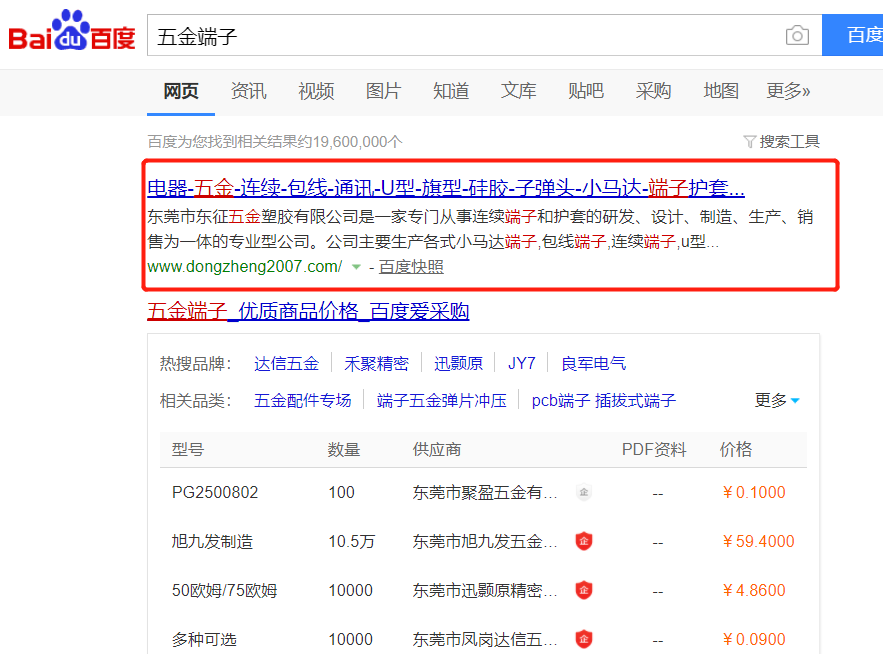Select the pcb端子 插拔式端子 category link
The width and height of the screenshot is (883, 654).
[603, 400]
